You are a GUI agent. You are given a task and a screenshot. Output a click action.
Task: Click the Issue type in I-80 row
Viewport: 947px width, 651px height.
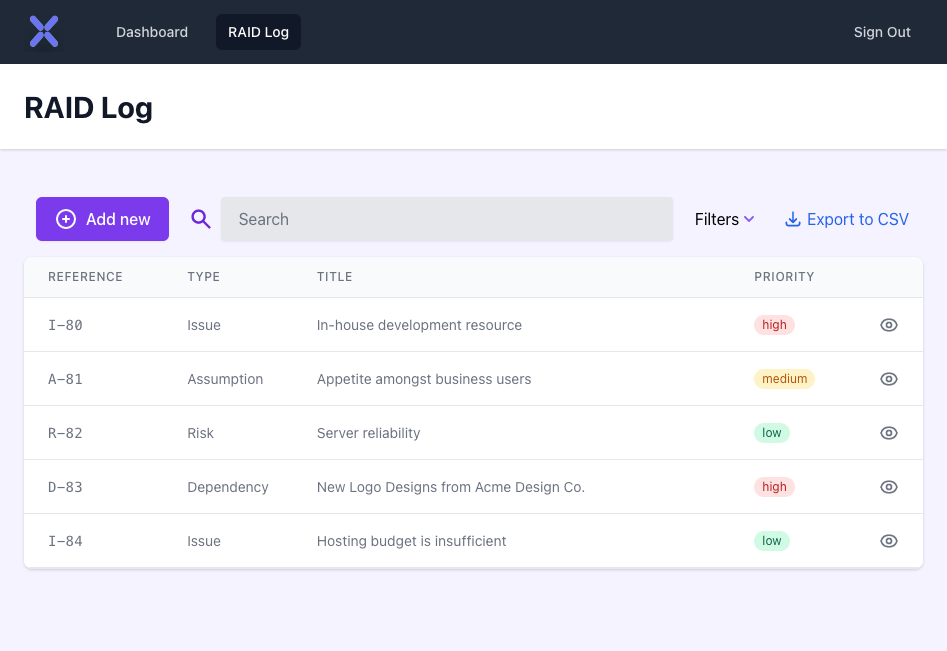(x=204, y=325)
